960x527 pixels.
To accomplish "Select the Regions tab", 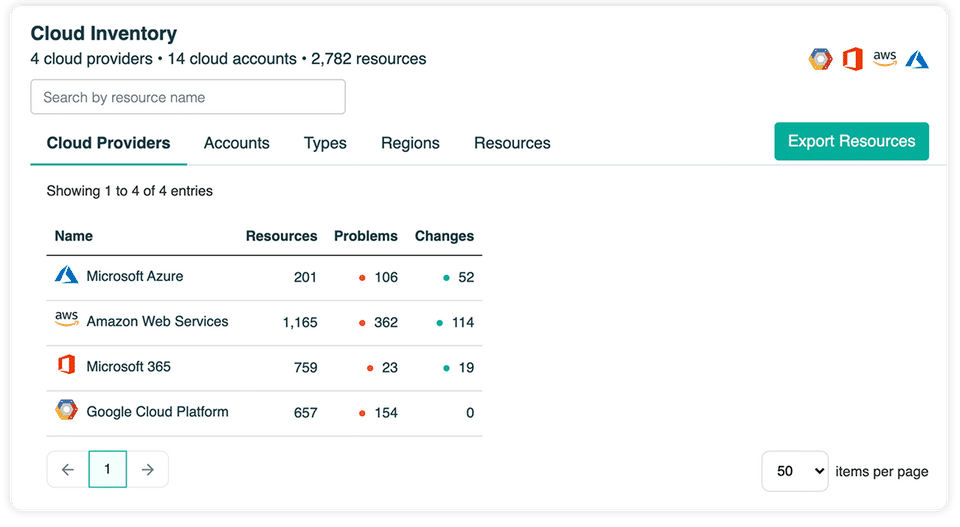I will [410, 143].
